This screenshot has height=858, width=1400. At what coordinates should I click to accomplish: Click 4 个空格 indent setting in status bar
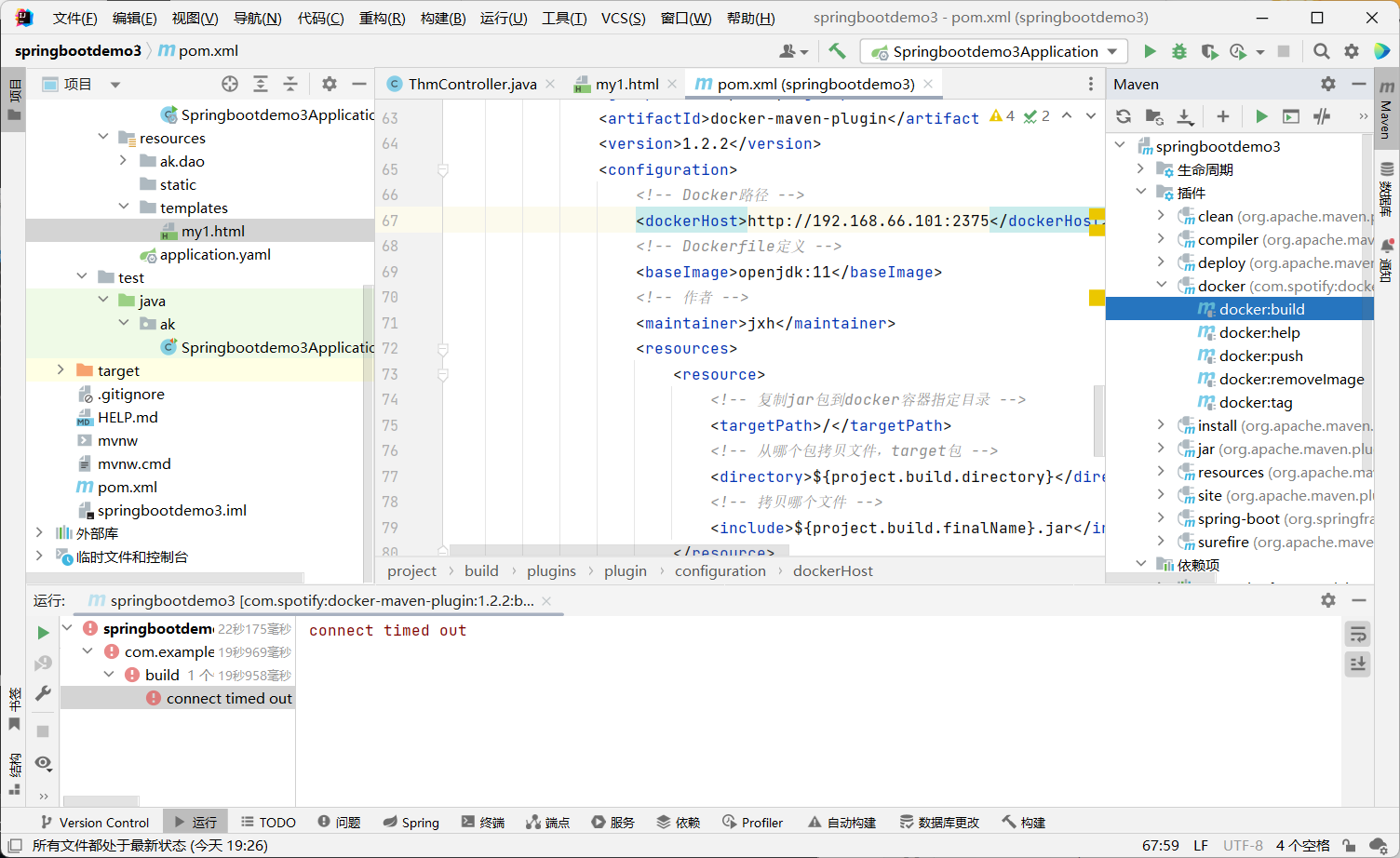pos(1303,845)
